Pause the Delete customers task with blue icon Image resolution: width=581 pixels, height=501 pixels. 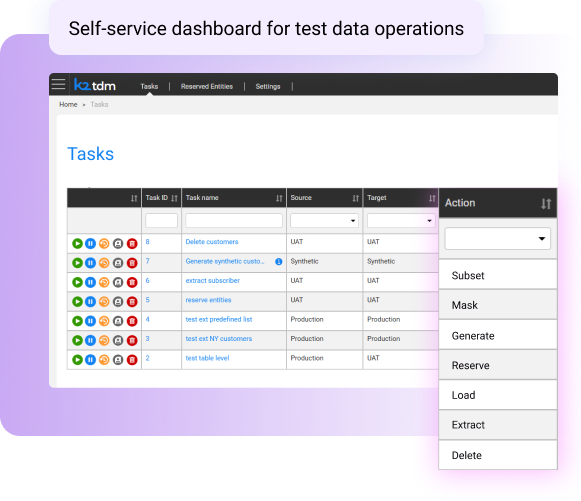[x=90, y=243]
